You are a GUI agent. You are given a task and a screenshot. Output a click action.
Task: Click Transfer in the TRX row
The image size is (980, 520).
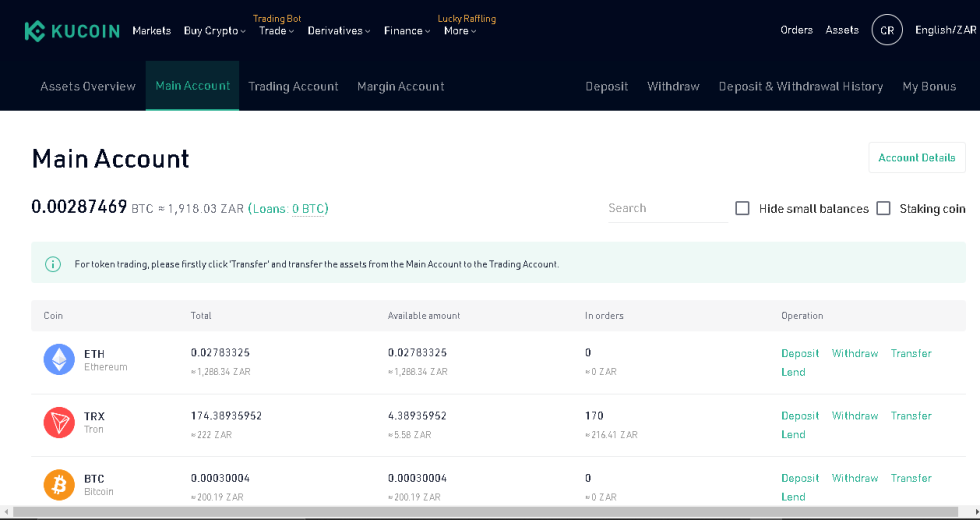click(911, 416)
